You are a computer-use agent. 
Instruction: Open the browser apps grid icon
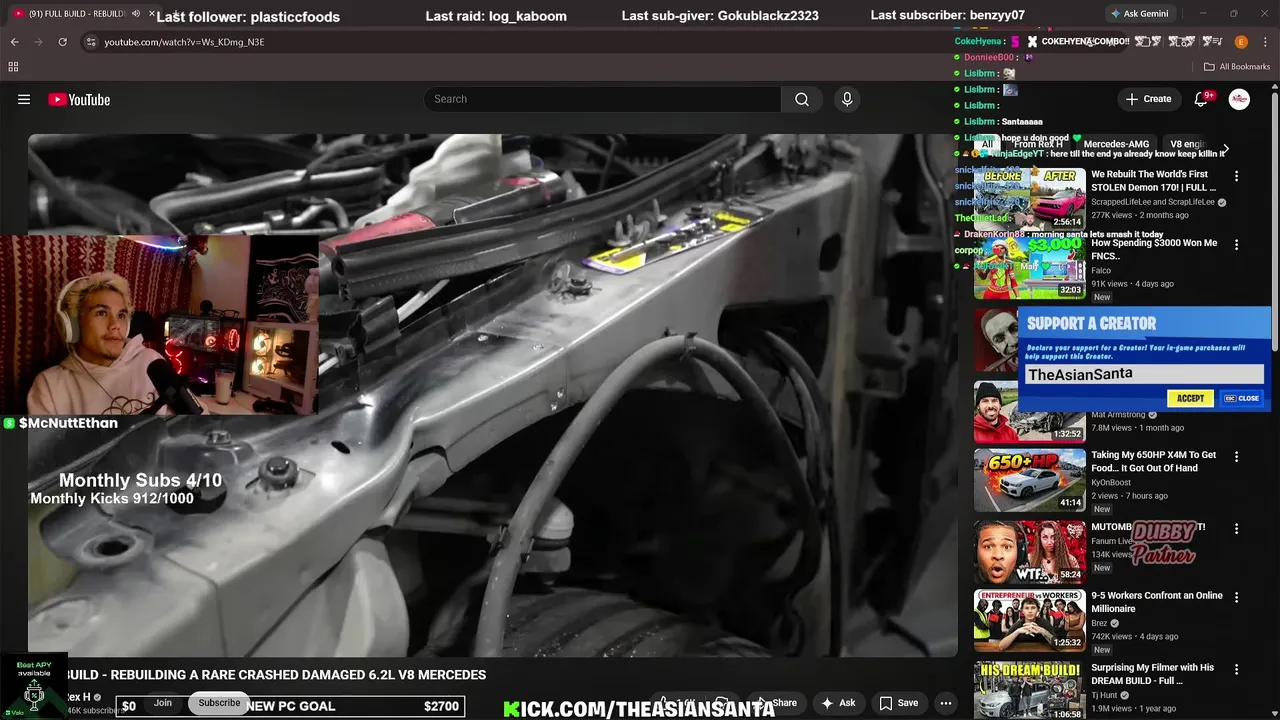(x=13, y=67)
